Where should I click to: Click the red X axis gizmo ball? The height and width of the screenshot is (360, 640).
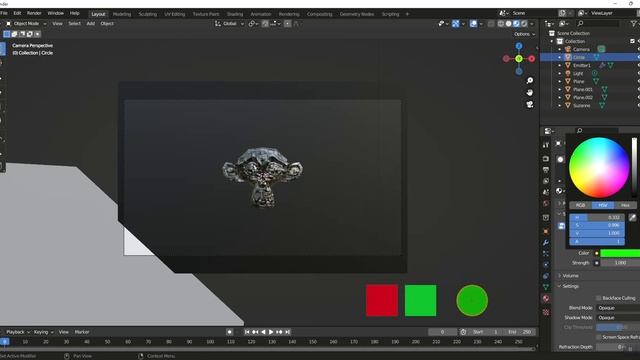(x=531, y=59)
